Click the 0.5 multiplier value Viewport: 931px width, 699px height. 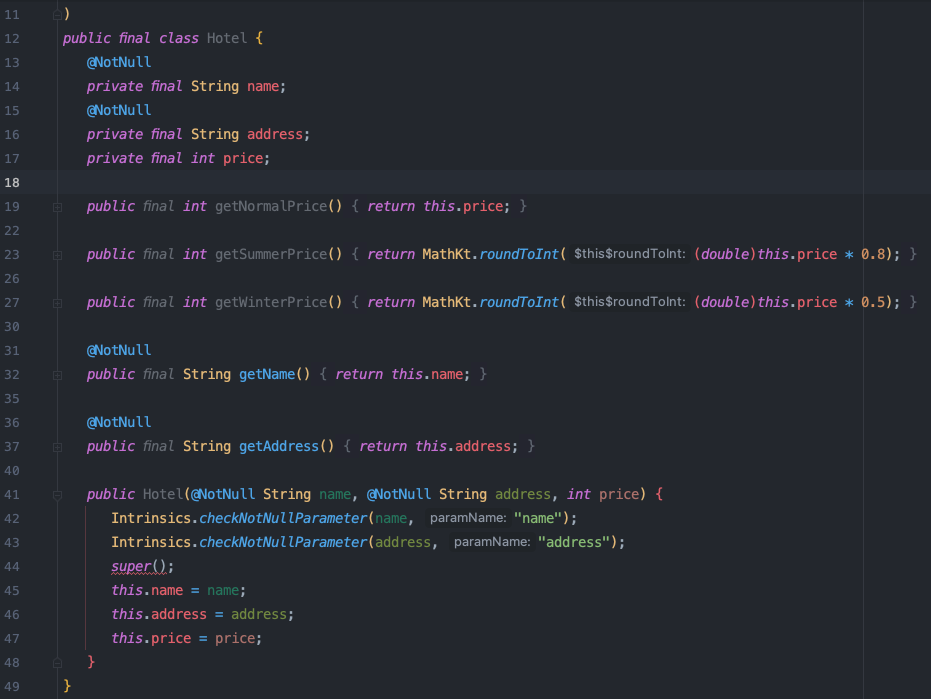click(x=873, y=302)
